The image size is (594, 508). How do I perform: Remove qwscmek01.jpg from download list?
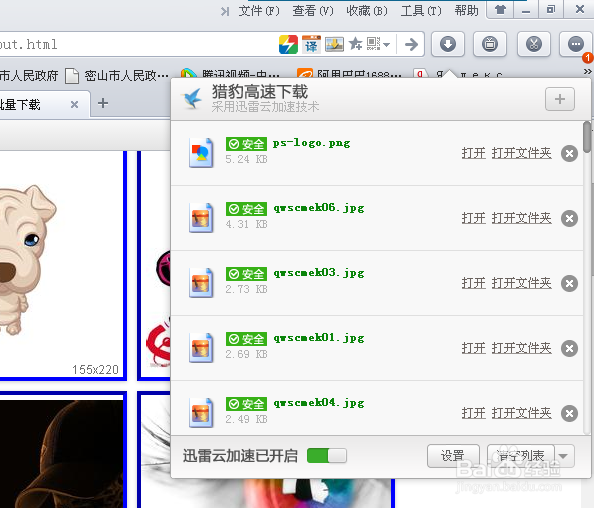569,348
